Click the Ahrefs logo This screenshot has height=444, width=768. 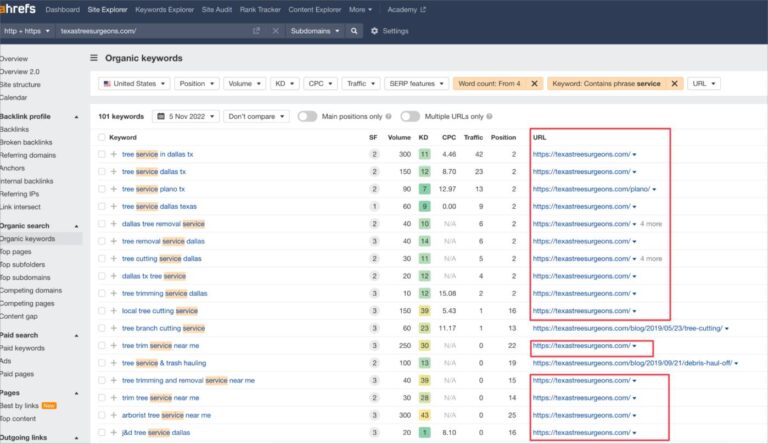18,9
